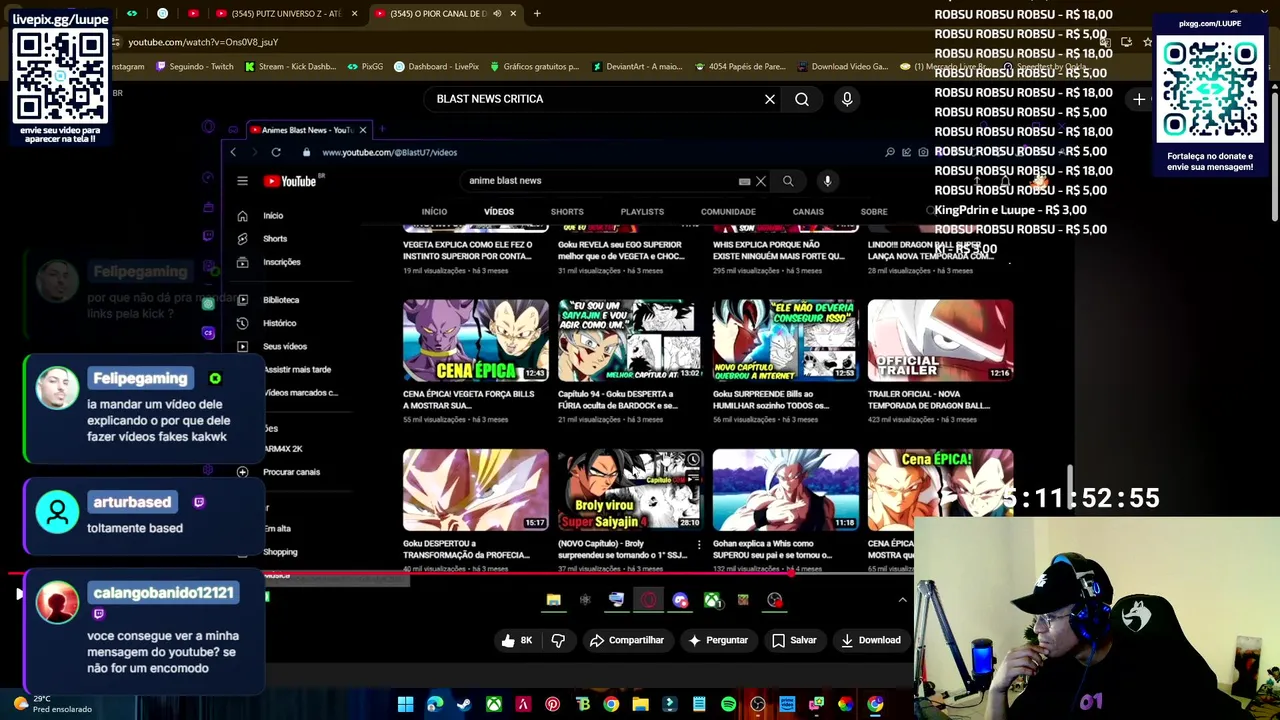
Task: Open File Explorer from the bottom taskbar
Action: coord(640,705)
